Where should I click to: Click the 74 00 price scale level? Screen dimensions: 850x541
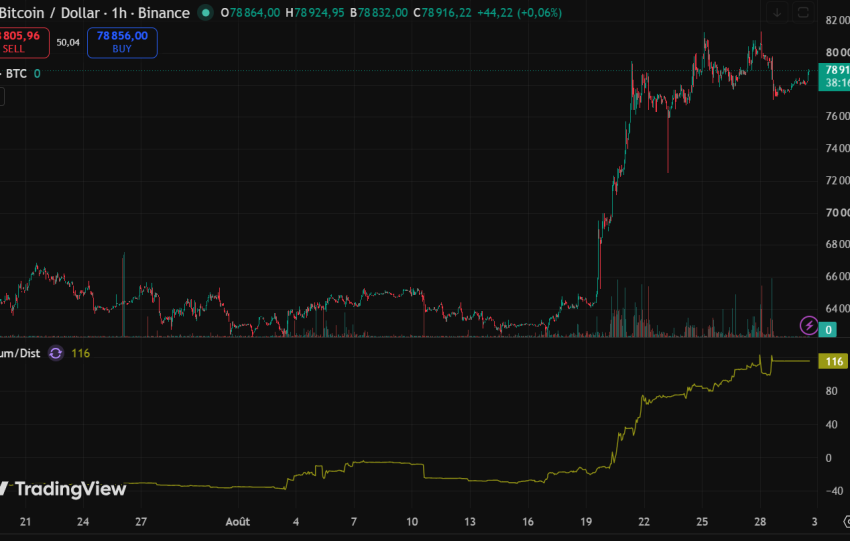(838, 148)
